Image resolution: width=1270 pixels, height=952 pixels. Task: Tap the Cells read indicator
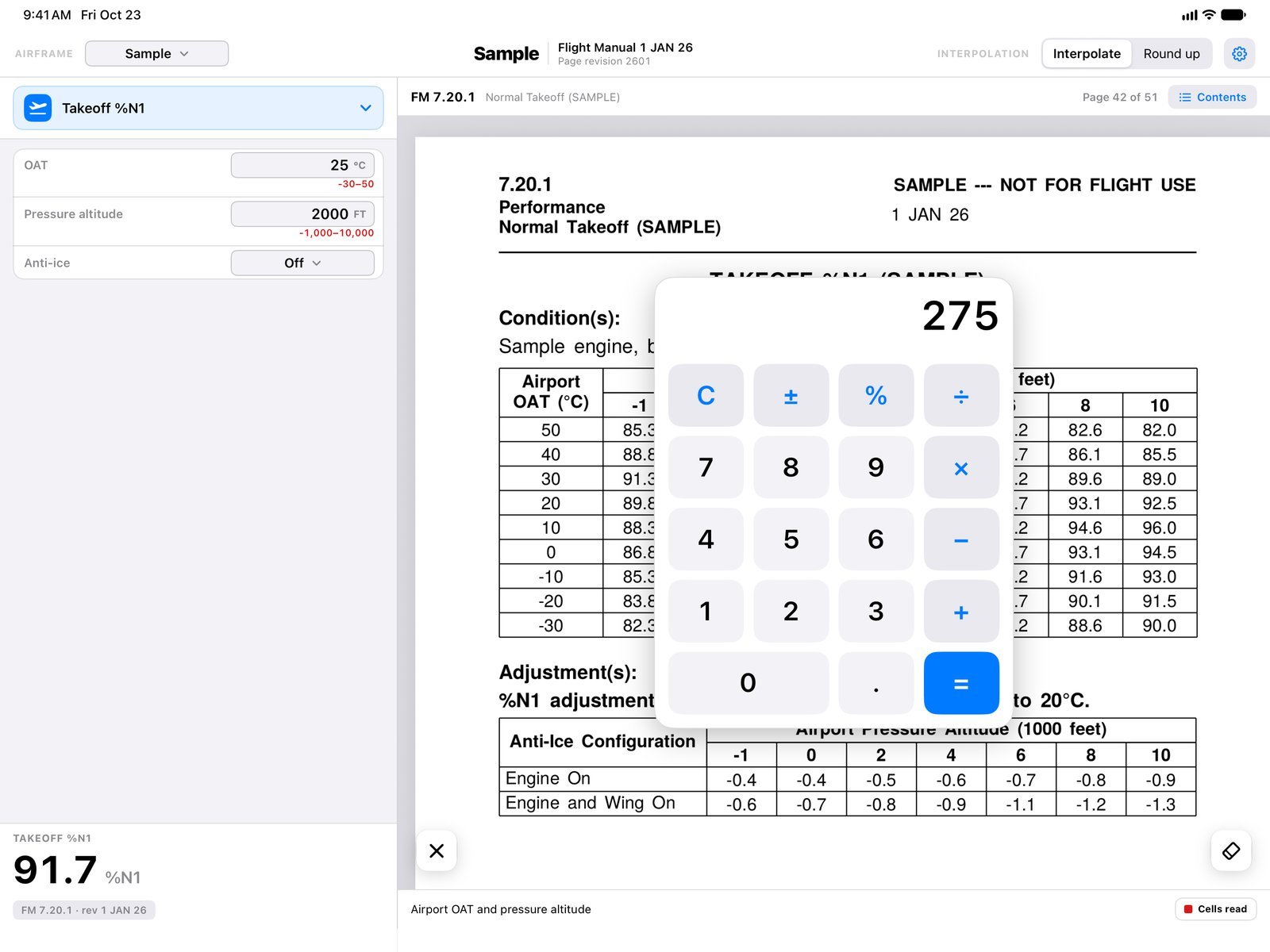coord(1215,909)
